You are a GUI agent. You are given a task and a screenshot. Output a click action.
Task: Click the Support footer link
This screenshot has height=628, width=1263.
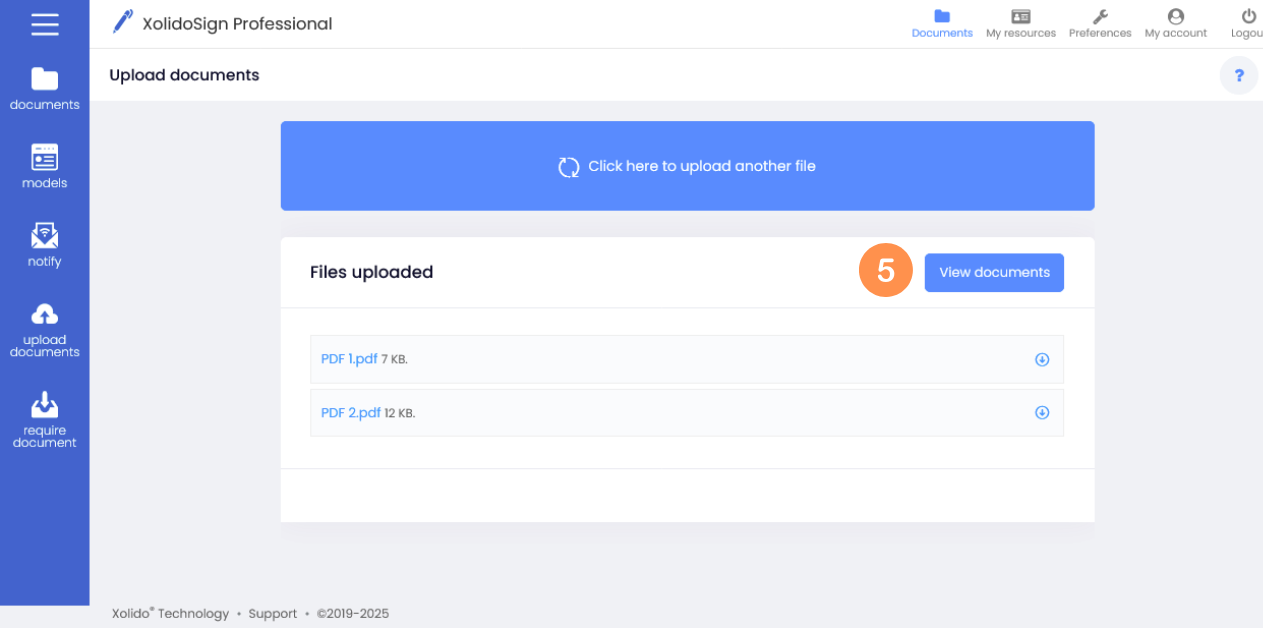[273, 614]
